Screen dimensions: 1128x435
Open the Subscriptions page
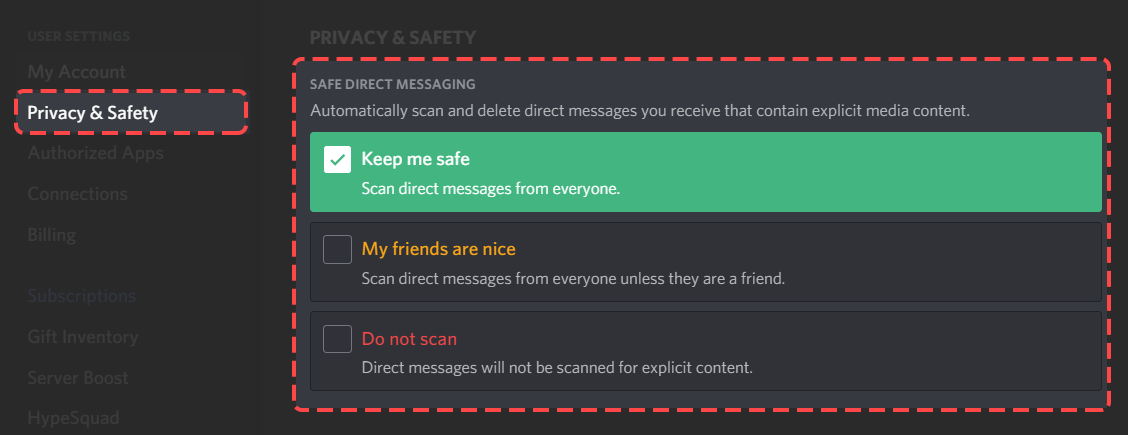pyautogui.click(x=81, y=296)
